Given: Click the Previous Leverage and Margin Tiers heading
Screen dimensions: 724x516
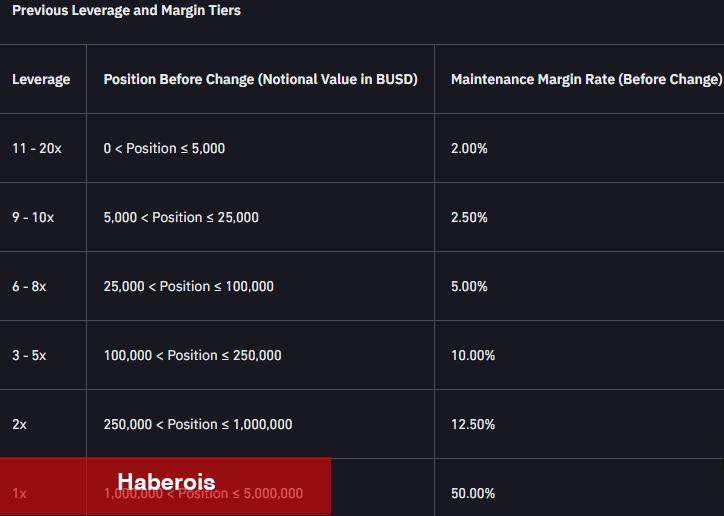Looking at the screenshot, I should click(x=126, y=10).
